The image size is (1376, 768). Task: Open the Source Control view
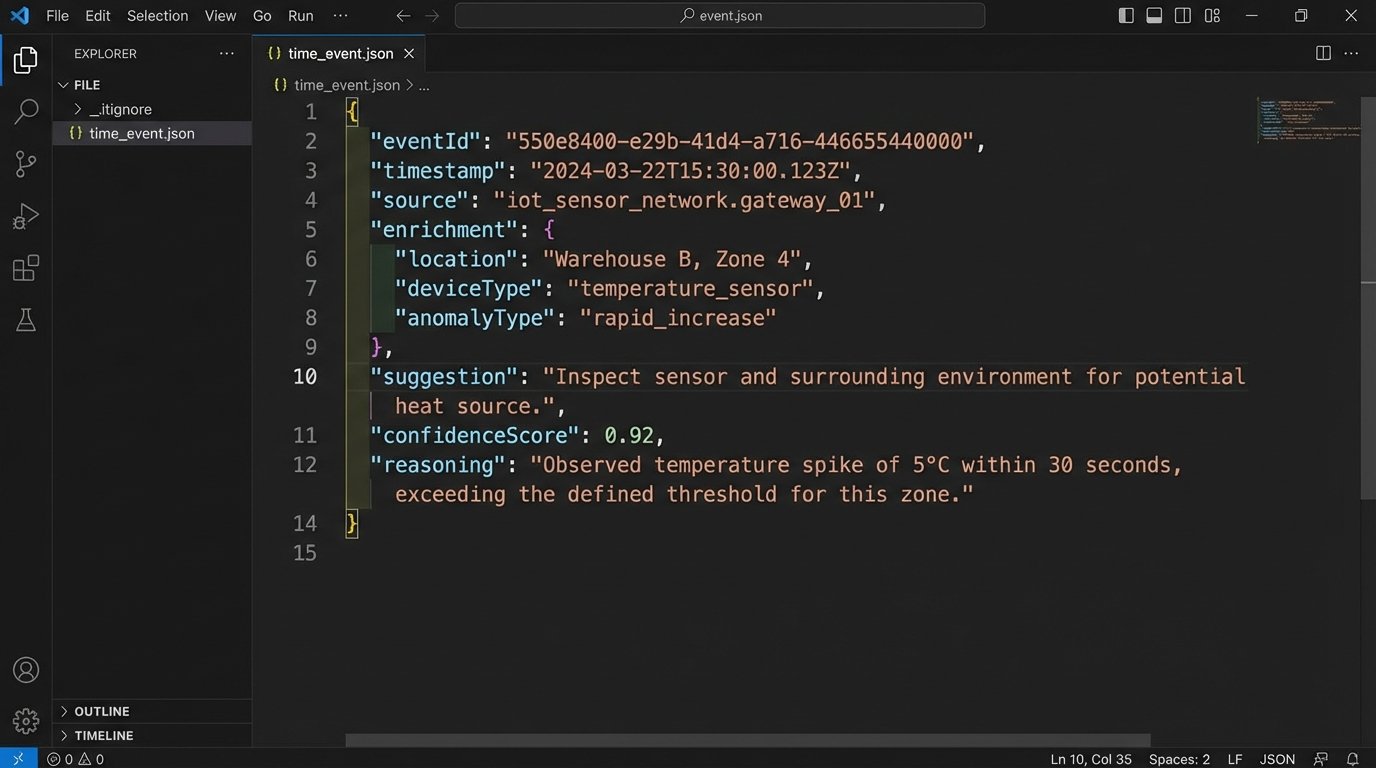click(x=25, y=163)
